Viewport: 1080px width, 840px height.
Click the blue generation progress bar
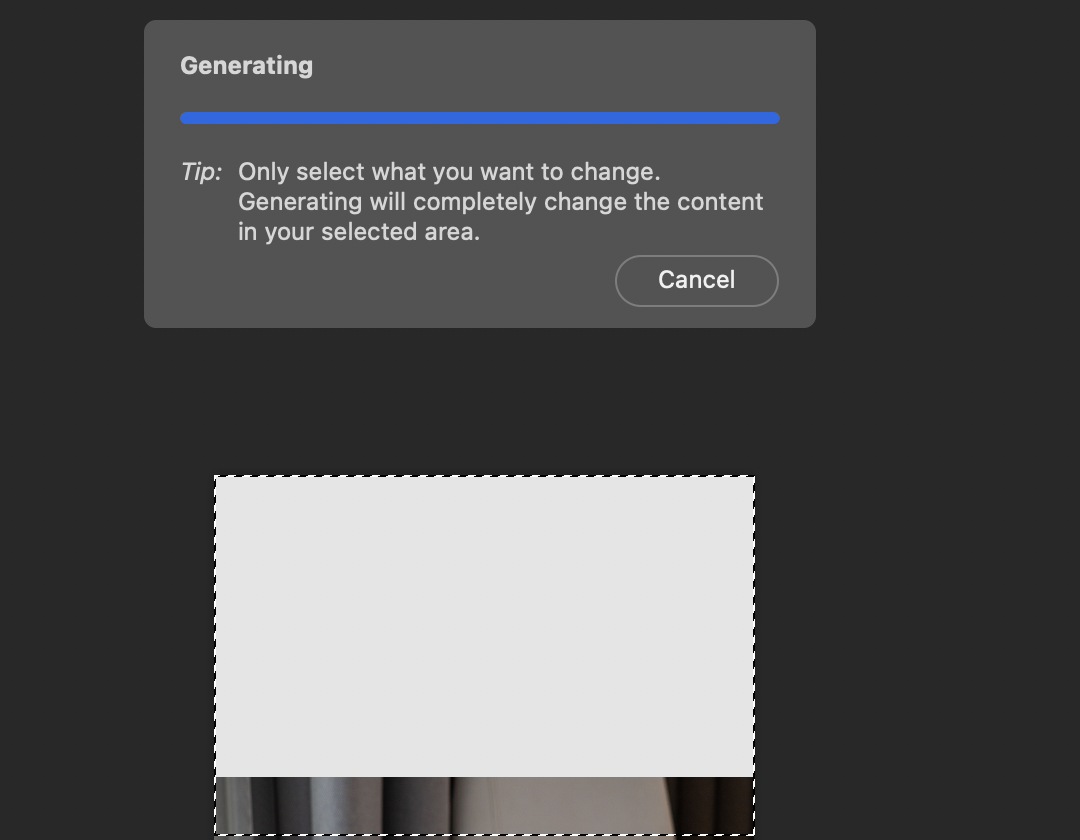(x=480, y=117)
